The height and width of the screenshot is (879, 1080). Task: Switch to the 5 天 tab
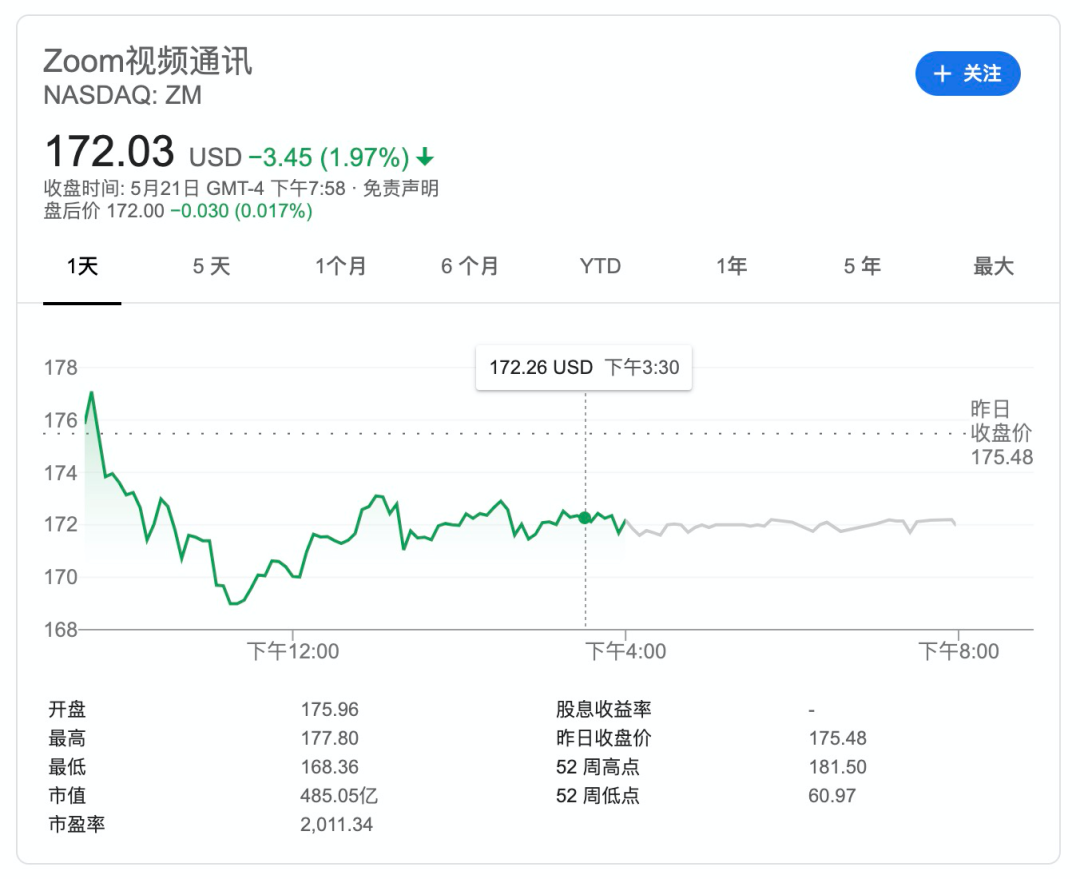pyautogui.click(x=211, y=266)
